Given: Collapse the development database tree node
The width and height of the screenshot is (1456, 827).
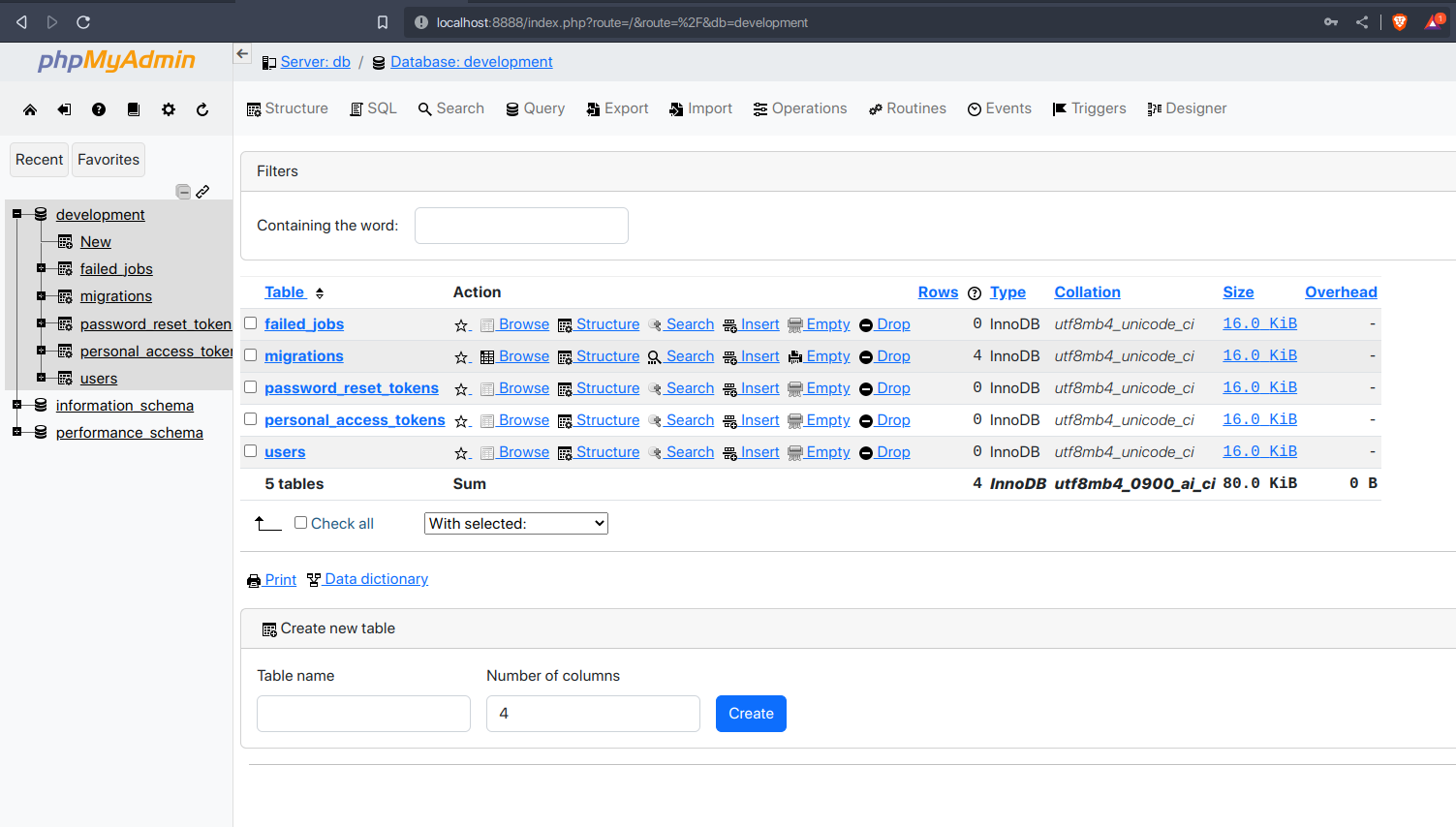Looking at the screenshot, I should tap(16, 214).
